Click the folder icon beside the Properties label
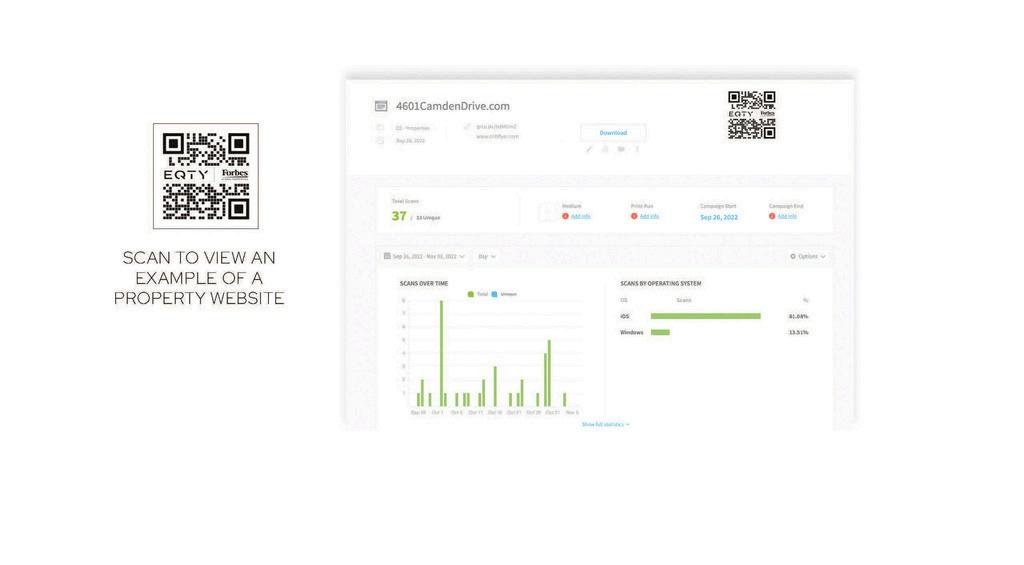 (x=380, y=128)
